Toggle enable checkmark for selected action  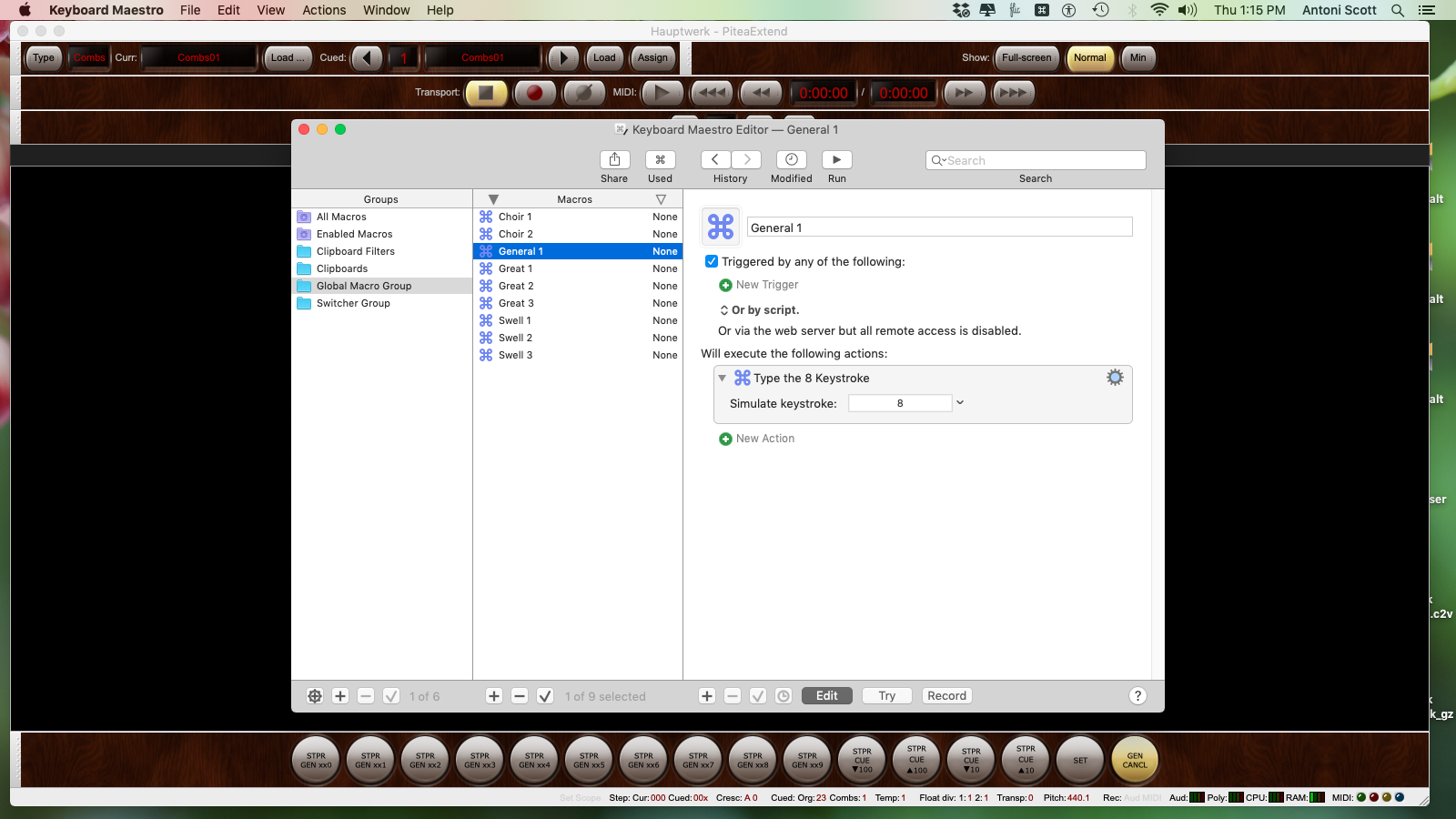click(x=758, y=696)
